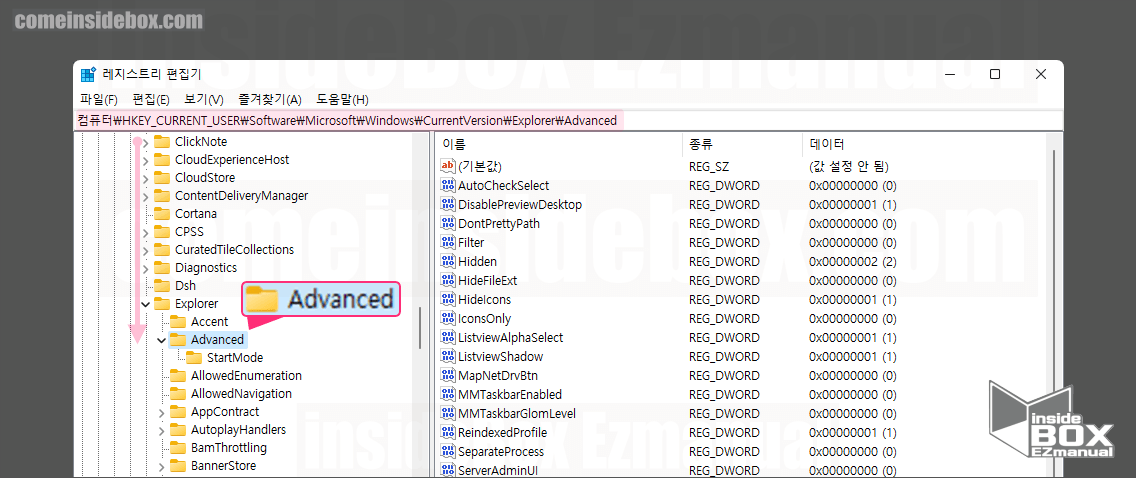Click the tree pane vertical scrollbar thumb
1136x478 pixels.
tap(420, 328)
